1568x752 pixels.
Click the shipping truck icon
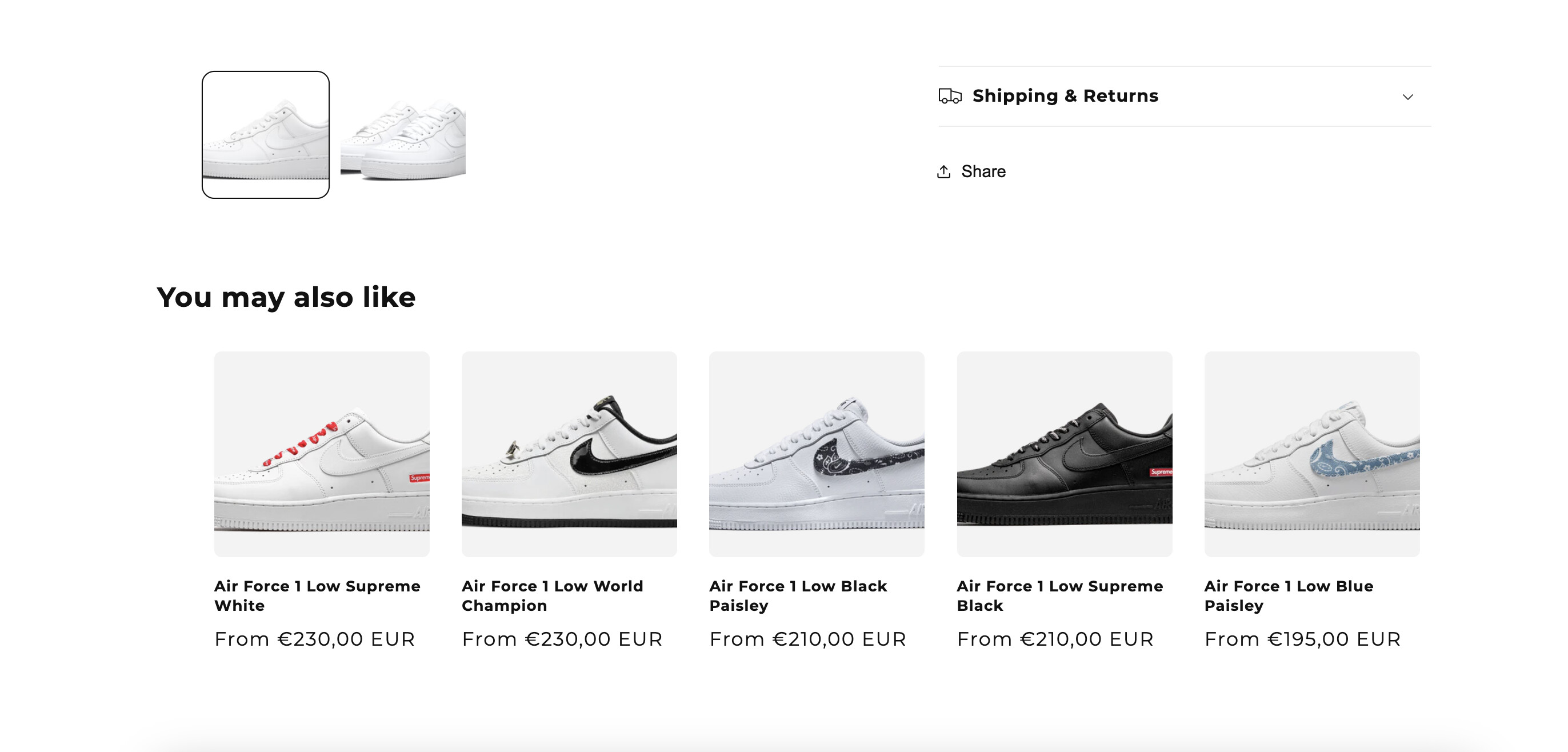[950, 96]
